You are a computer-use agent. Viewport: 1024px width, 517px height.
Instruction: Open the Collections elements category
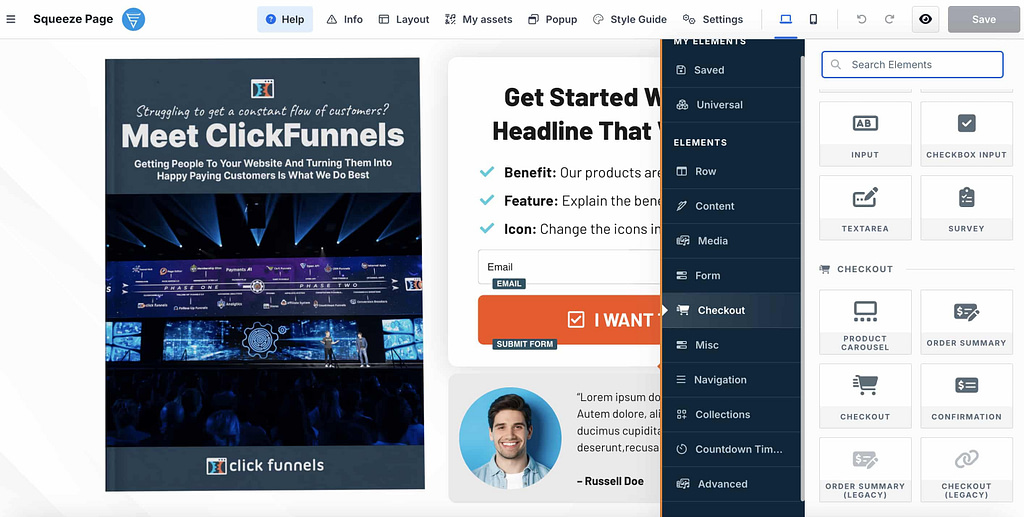coord(732,414)
